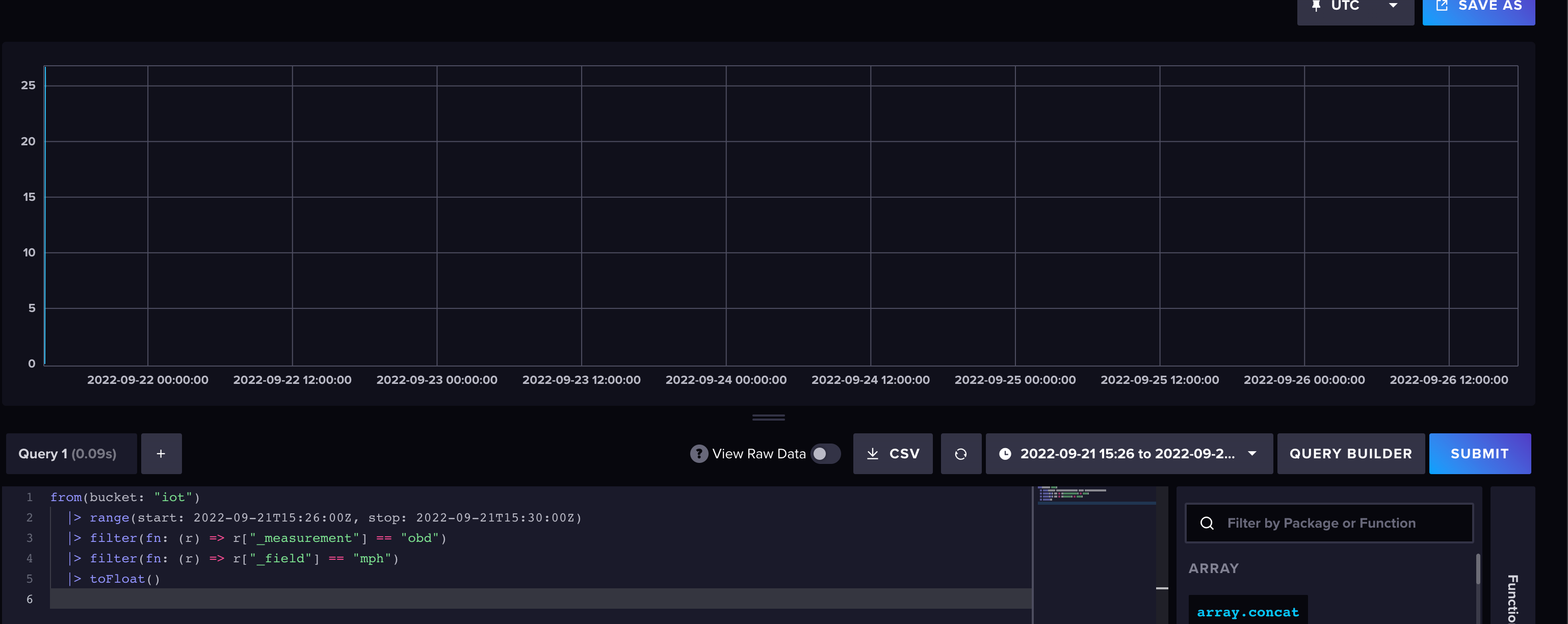1568x624 pixels.
Task: Open the time range dropdown
Action: pos(1252,454)
